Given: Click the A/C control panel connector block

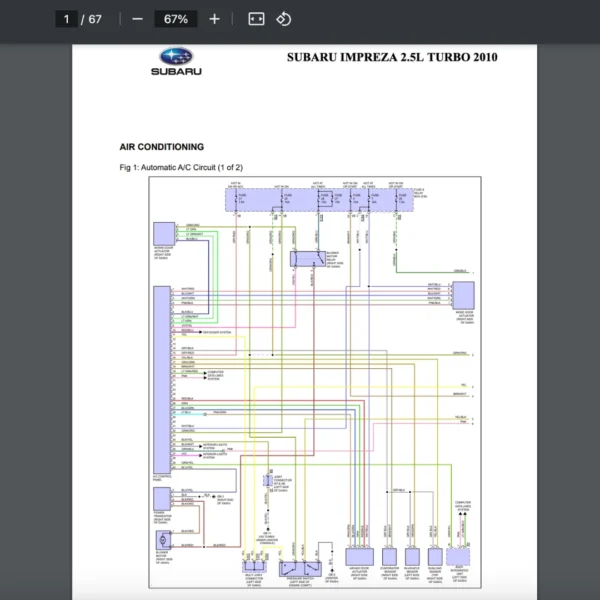Looking at the screenshot, I should tap(160, 379).
